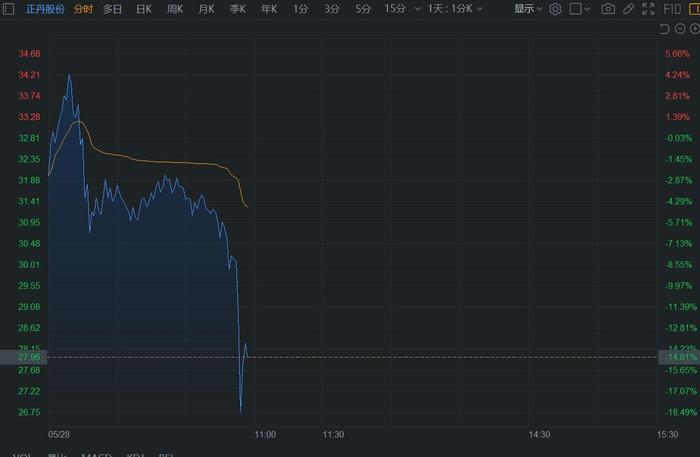Click the chart layout square icon
This screenshot has height=457, width=700.
[575, 9]
